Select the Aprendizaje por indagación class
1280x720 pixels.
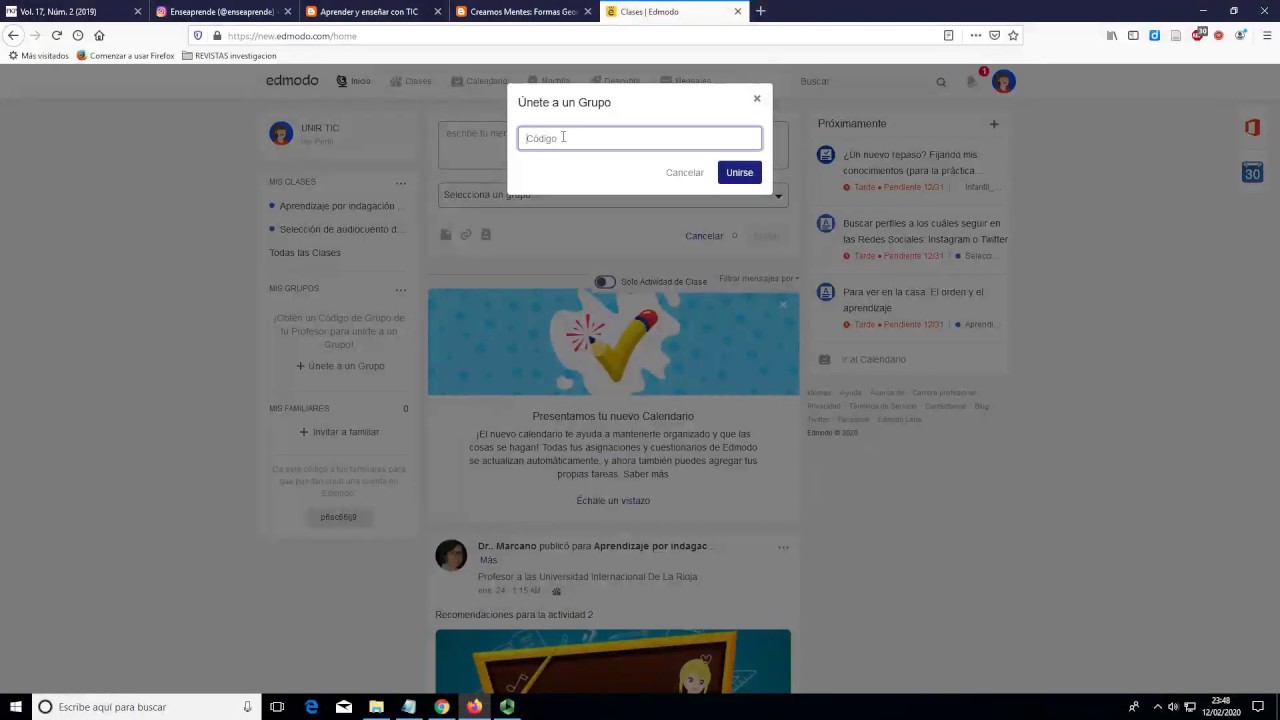coord(337,205)
